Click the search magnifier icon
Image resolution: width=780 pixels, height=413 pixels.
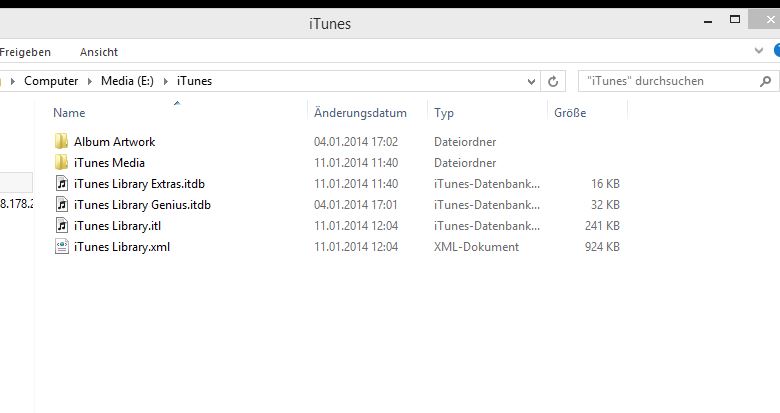click(766, 81)
